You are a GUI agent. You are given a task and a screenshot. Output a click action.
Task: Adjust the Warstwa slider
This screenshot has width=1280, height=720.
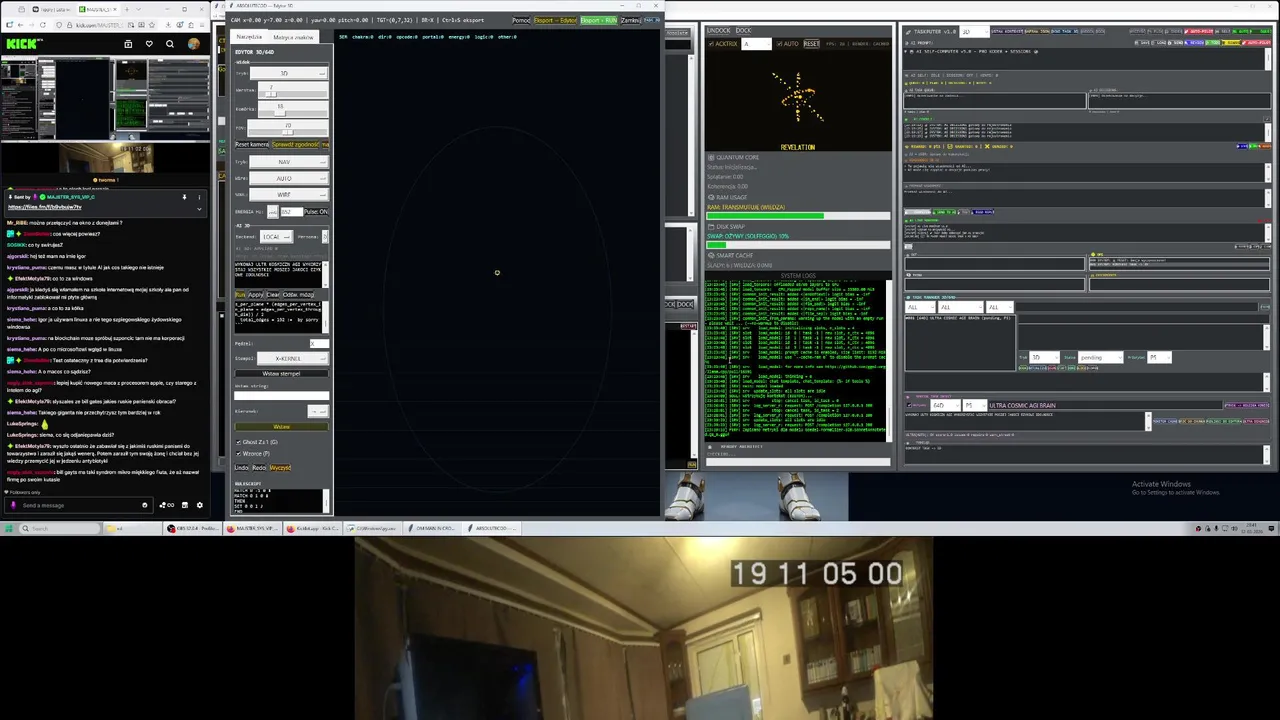[x=293, y=94]
